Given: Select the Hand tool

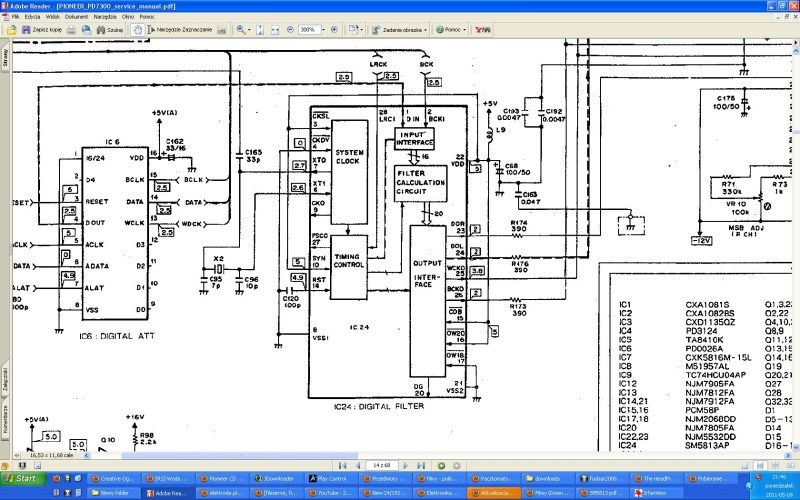Looking at the screenshot, I should [x=137, y=30].
